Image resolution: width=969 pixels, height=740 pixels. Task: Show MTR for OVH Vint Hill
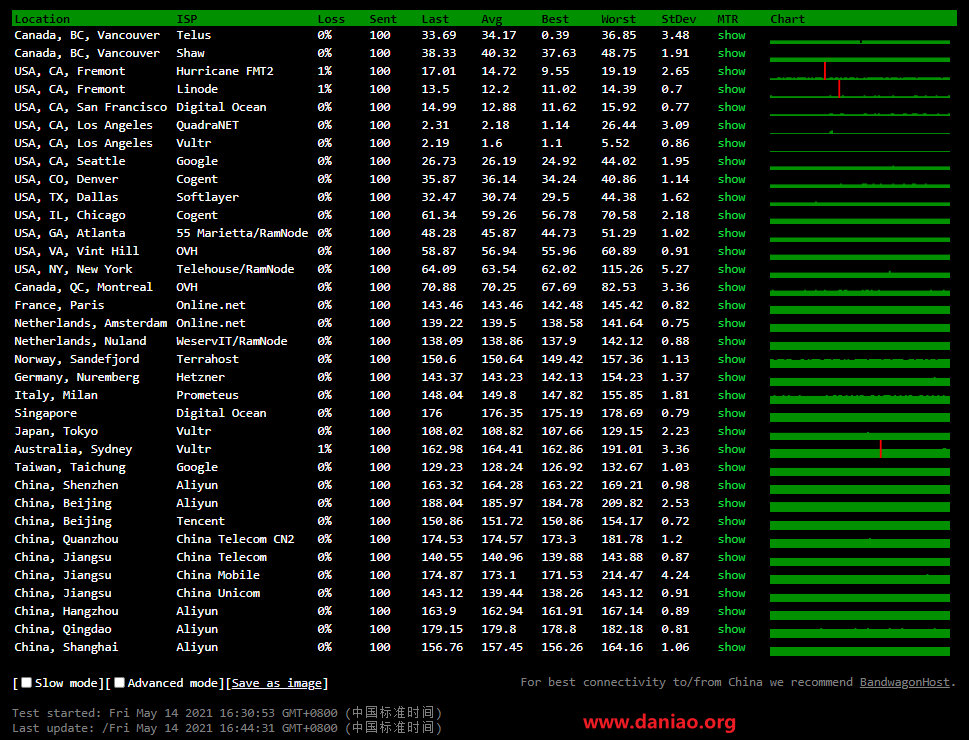coord(732,251)
